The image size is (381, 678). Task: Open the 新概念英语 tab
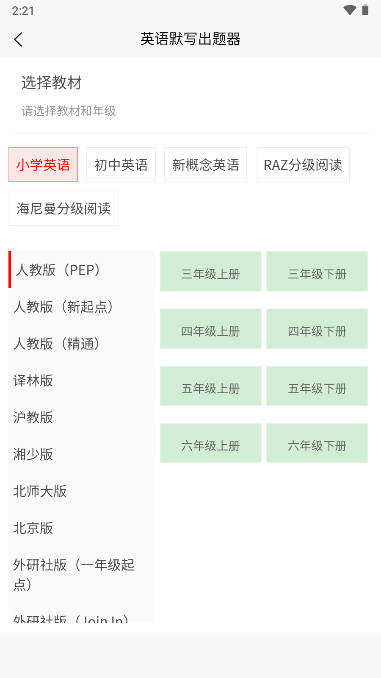pos(205,164)
